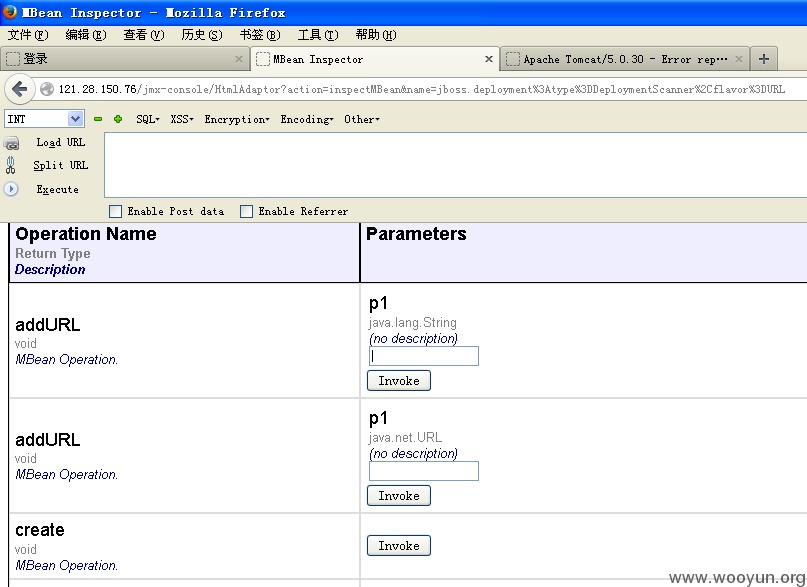Open the 书签 (Bookmarks) menu
This screenshot has height=587, width=807.
(260, 35)
